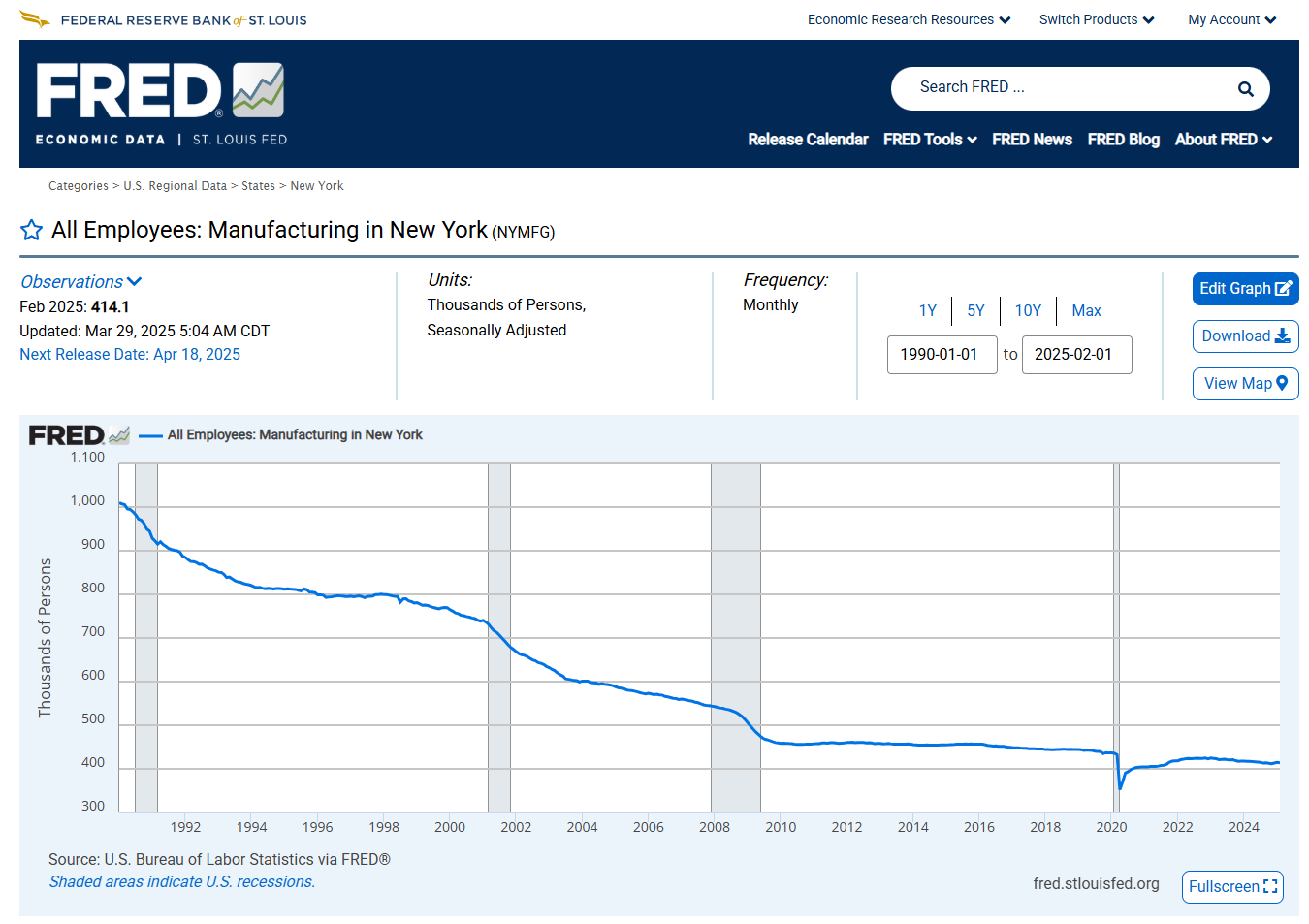Go to FRED News
Viewport: 1309px width, 924px height.
click(1032, 140)
